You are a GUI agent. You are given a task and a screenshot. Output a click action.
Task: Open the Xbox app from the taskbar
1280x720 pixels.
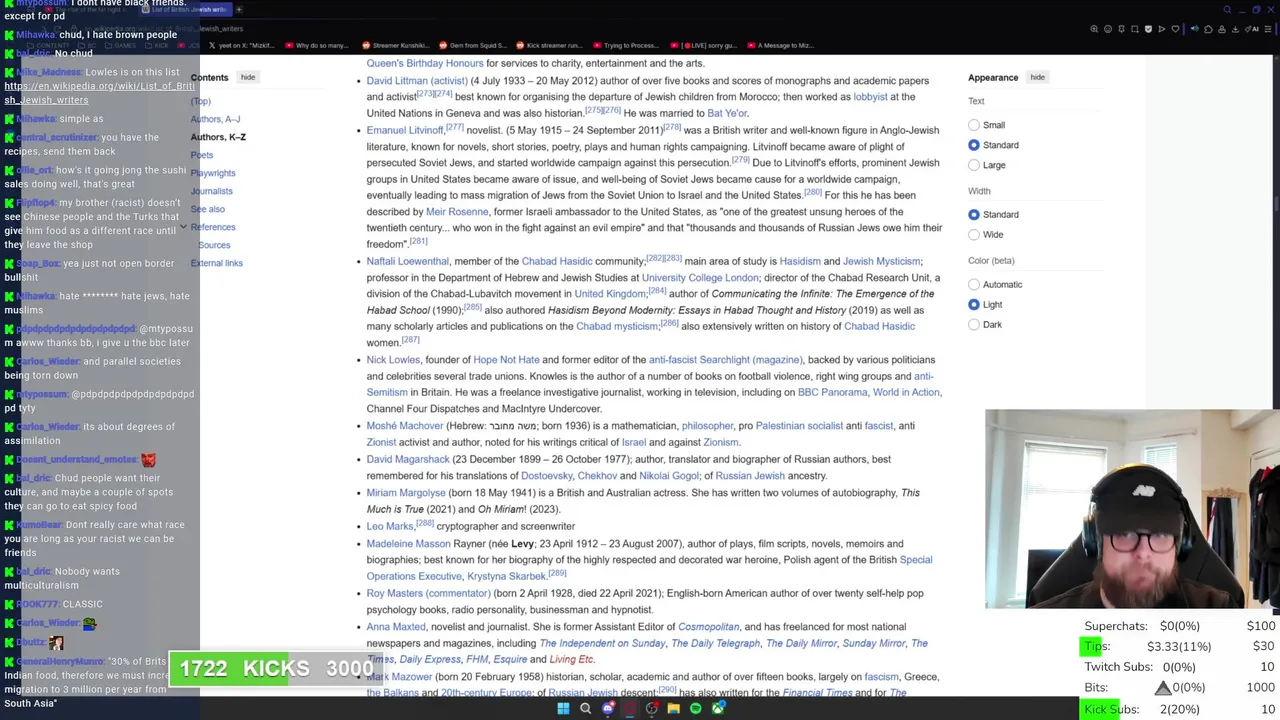718,709
